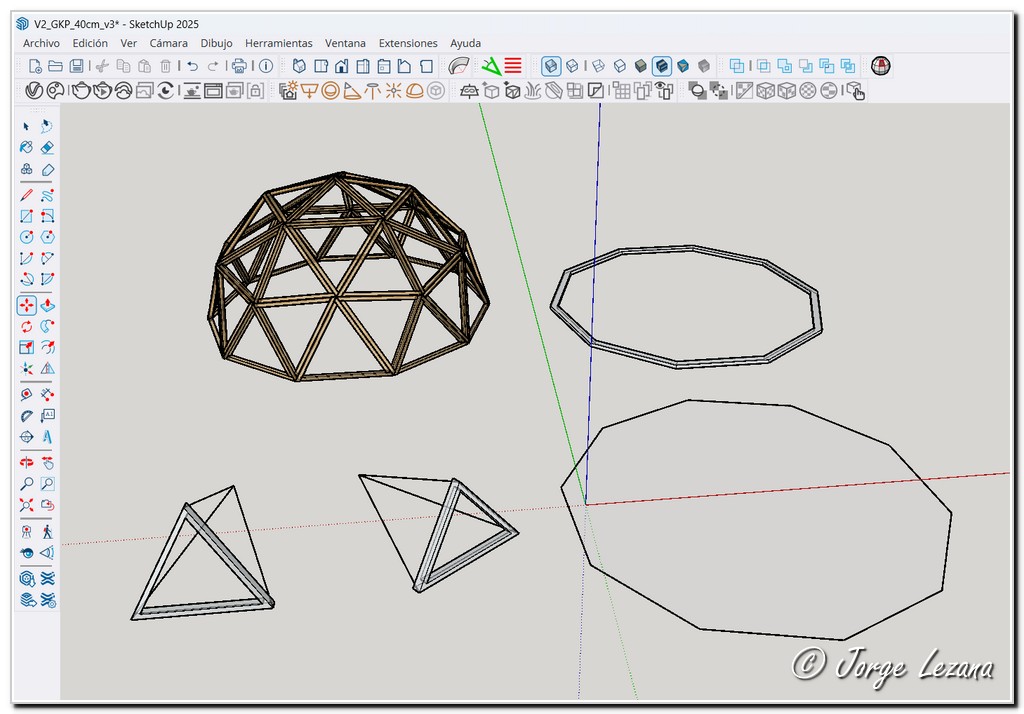Activate the Push/Pull tool
1024x714 pixels.
pyautogui.click(x=47, y=305)
